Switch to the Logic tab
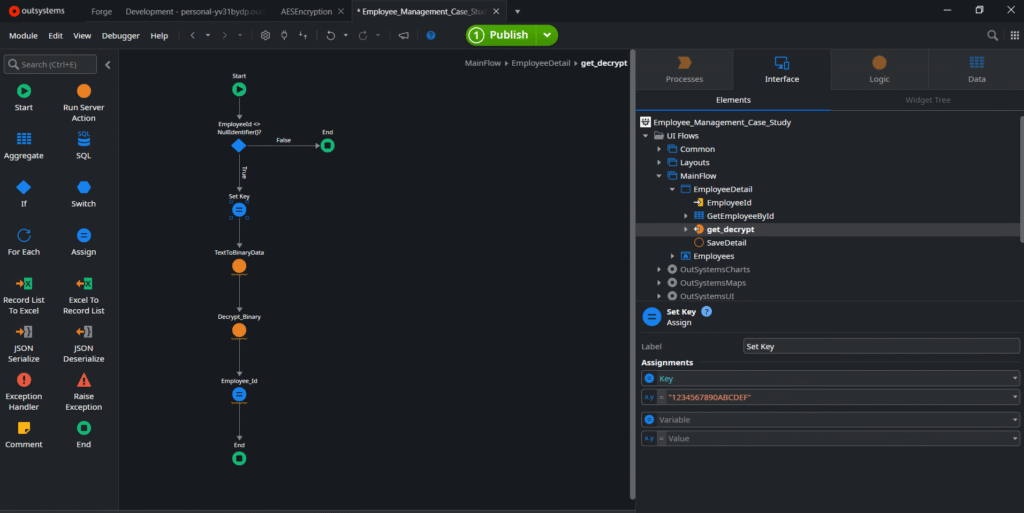 [x=879, y=69]
